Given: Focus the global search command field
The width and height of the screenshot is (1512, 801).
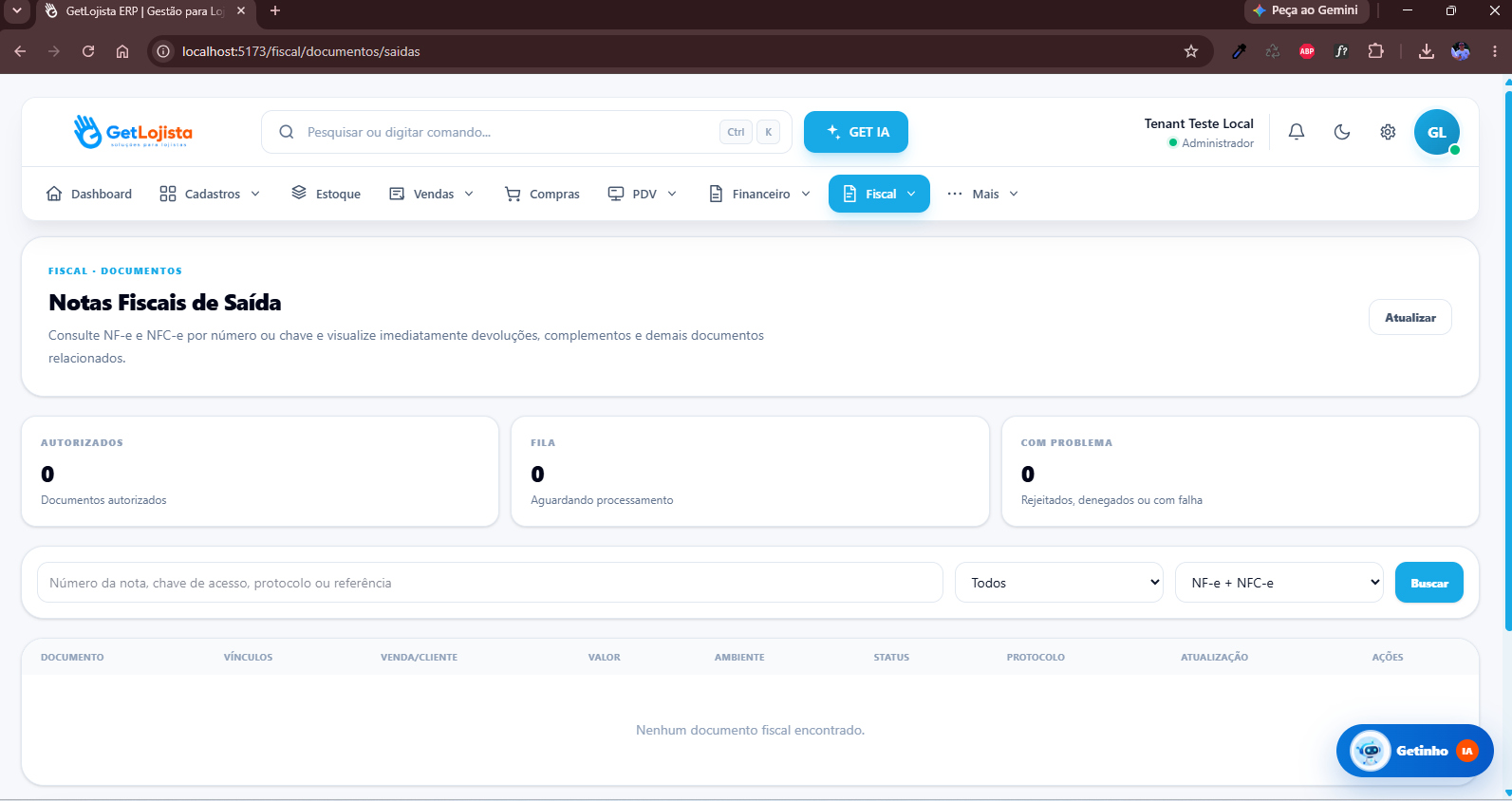Looking at the screenshot, I should point(527,132).
